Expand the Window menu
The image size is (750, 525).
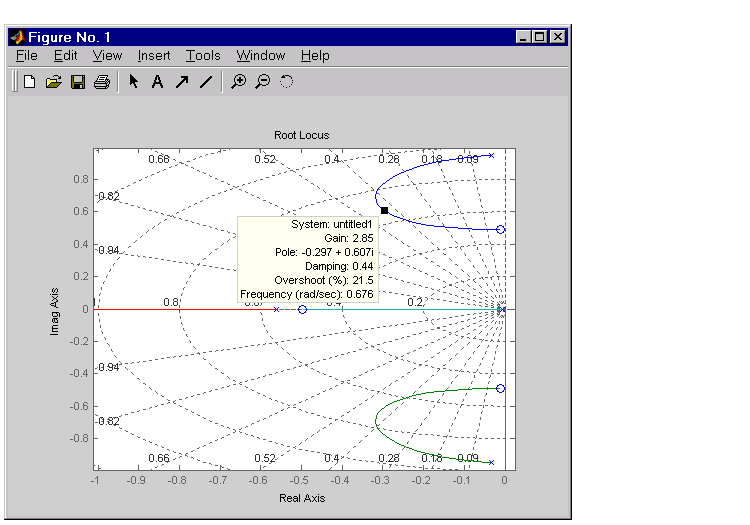click(260, 56)
